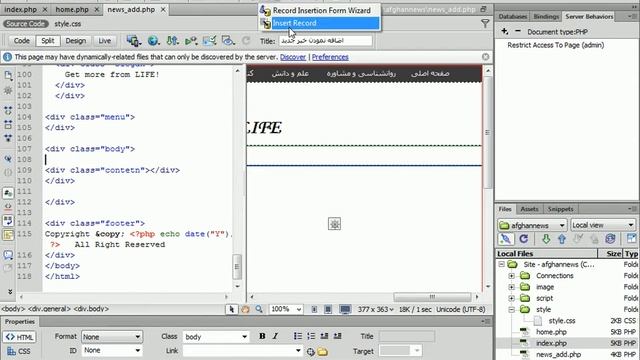Click the Multiscreen preview toolbar icon
The width and height of the screenshot is (640, 360).
click(133, 40)
